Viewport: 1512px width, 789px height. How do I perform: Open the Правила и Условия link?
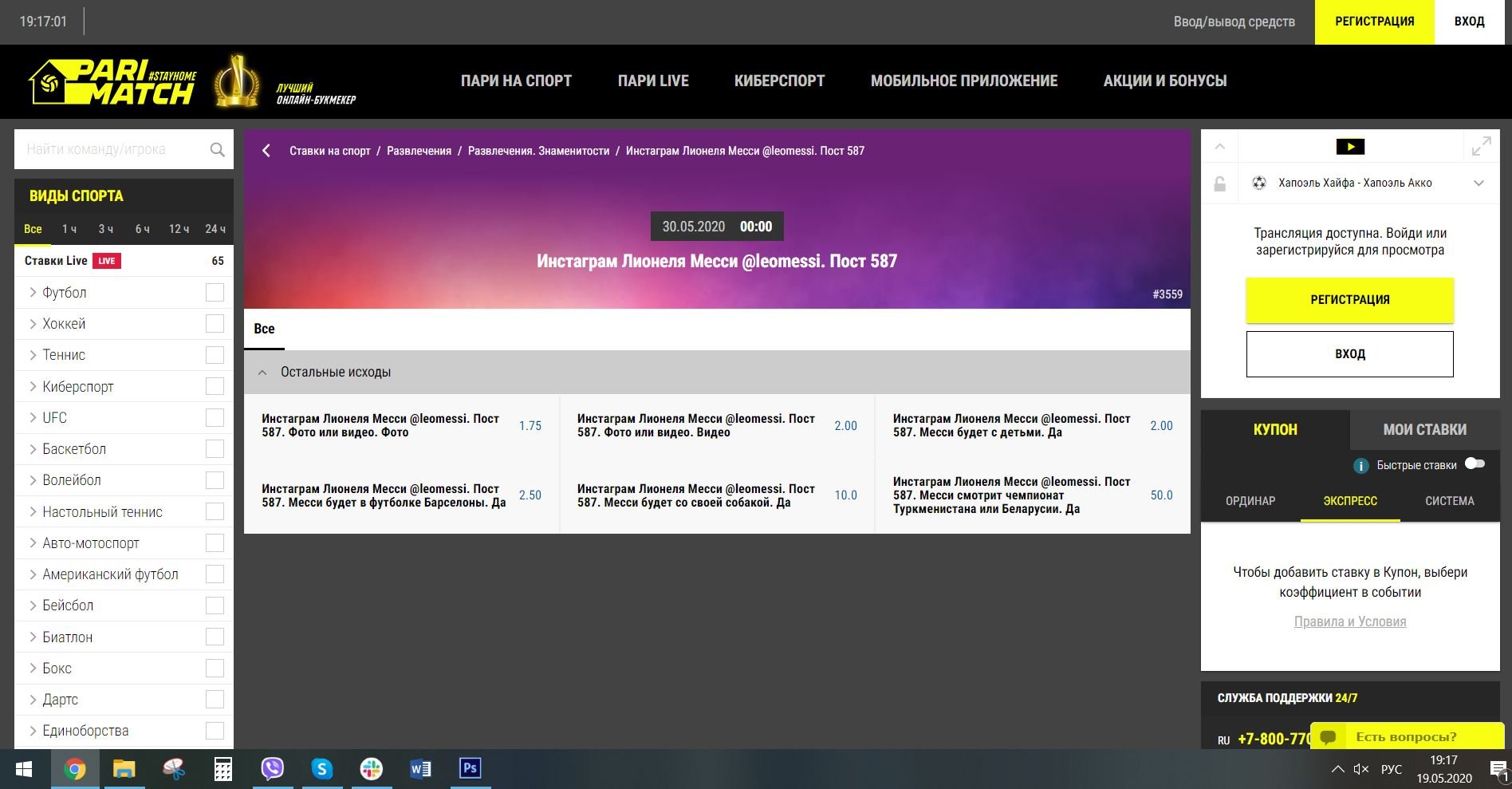point(1349,622)
